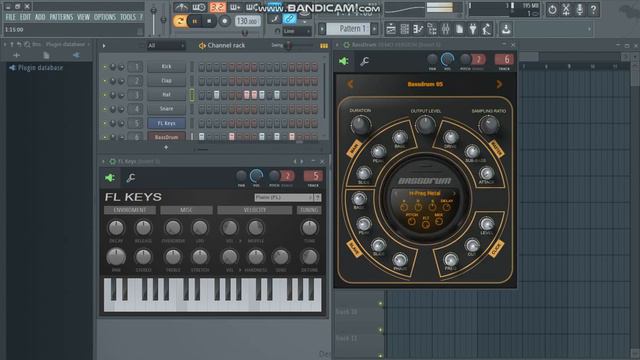
Task: Open the BassDrum plugin wrench settings icon
Action: coord(364,61)
